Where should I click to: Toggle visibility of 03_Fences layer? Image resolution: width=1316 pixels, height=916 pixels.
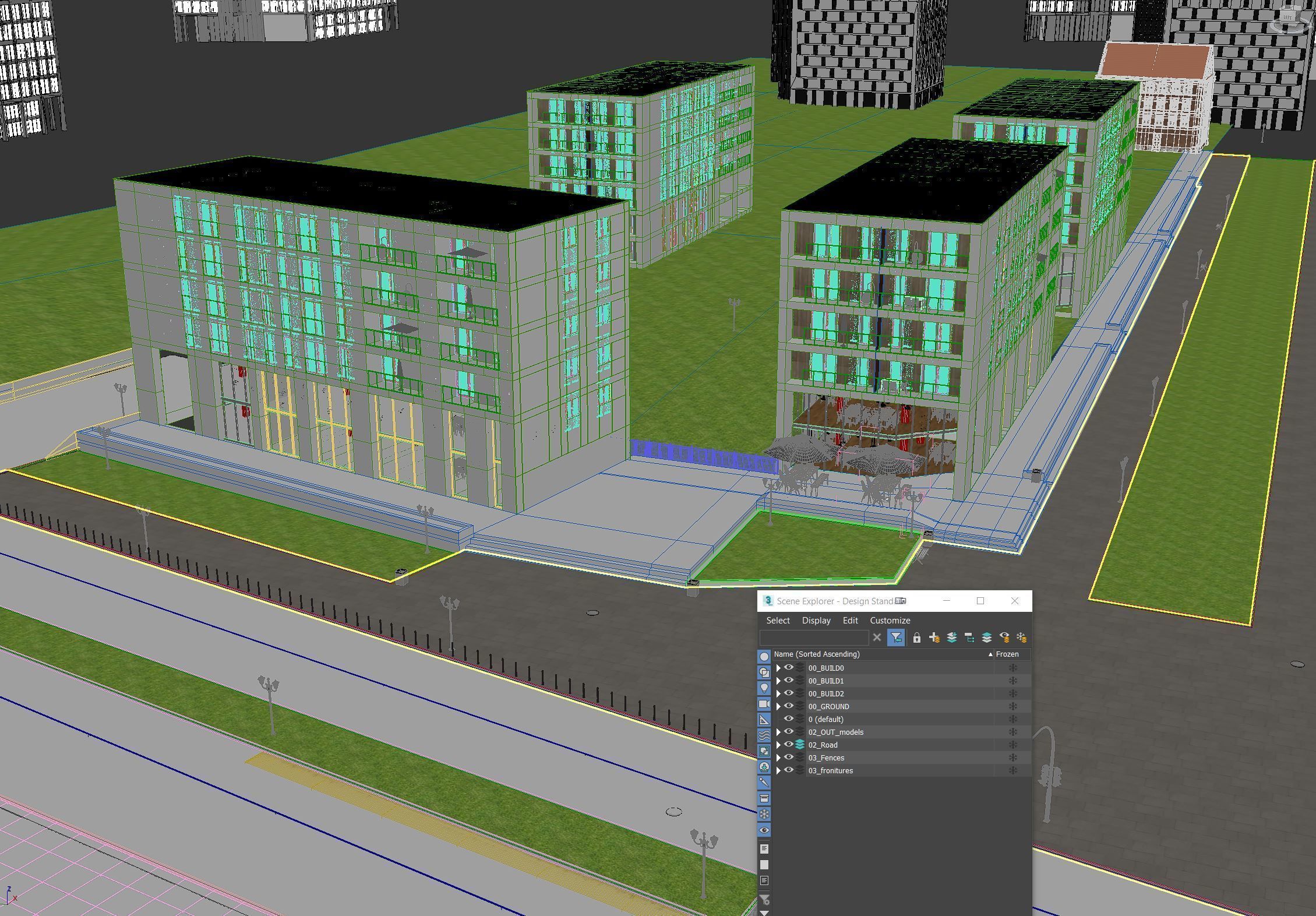[789, 758]
